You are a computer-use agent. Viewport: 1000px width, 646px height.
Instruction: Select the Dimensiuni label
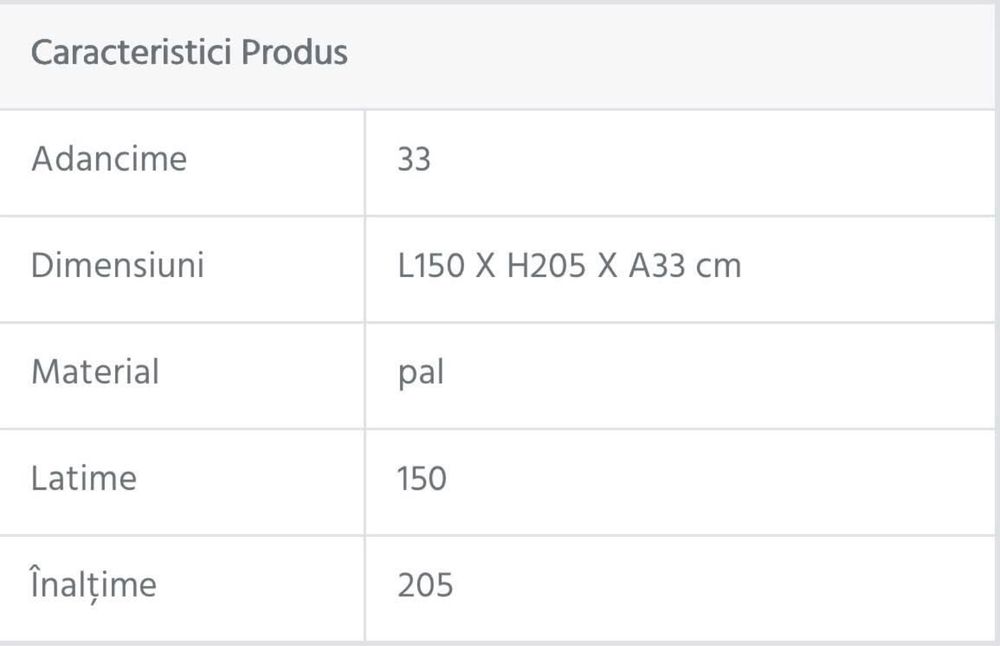(117, 265)
